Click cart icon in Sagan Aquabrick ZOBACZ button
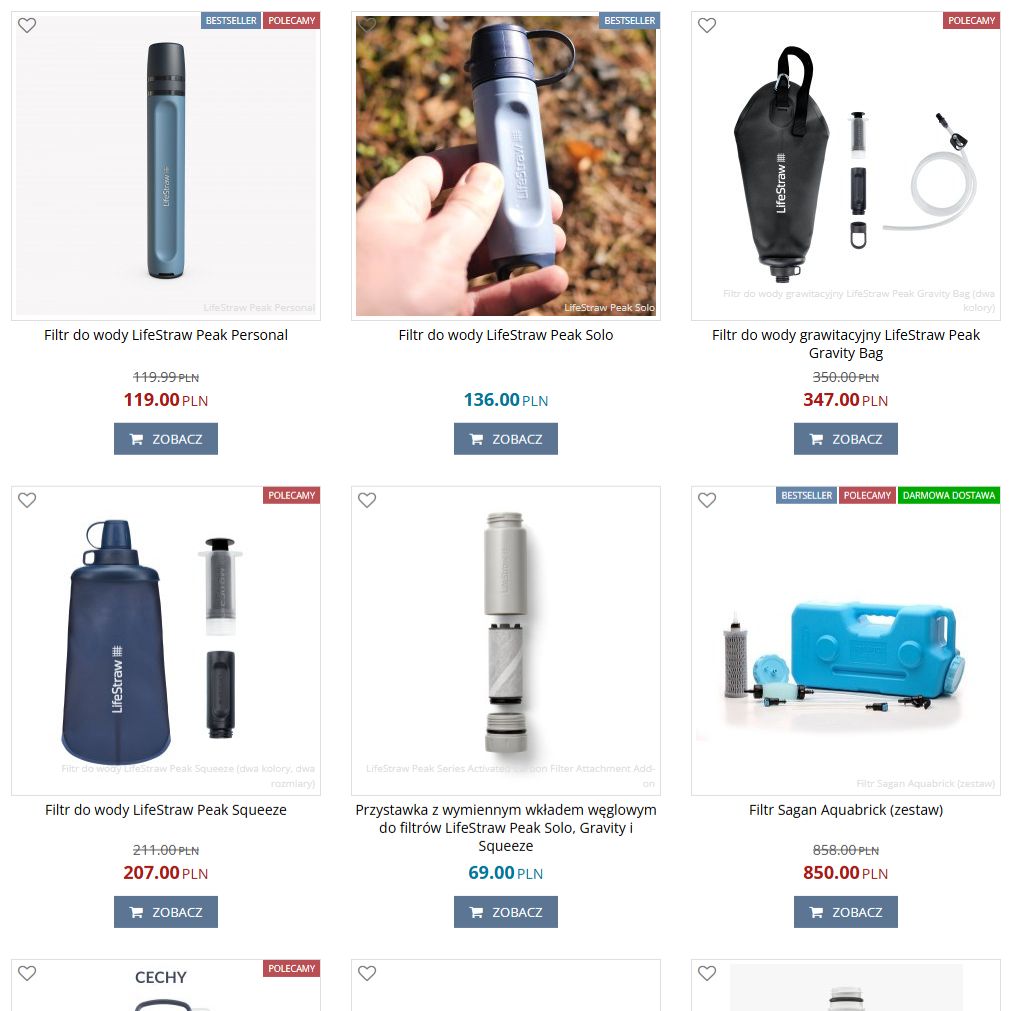Viewport: 1011px width, 1011px height. [816, 912]
